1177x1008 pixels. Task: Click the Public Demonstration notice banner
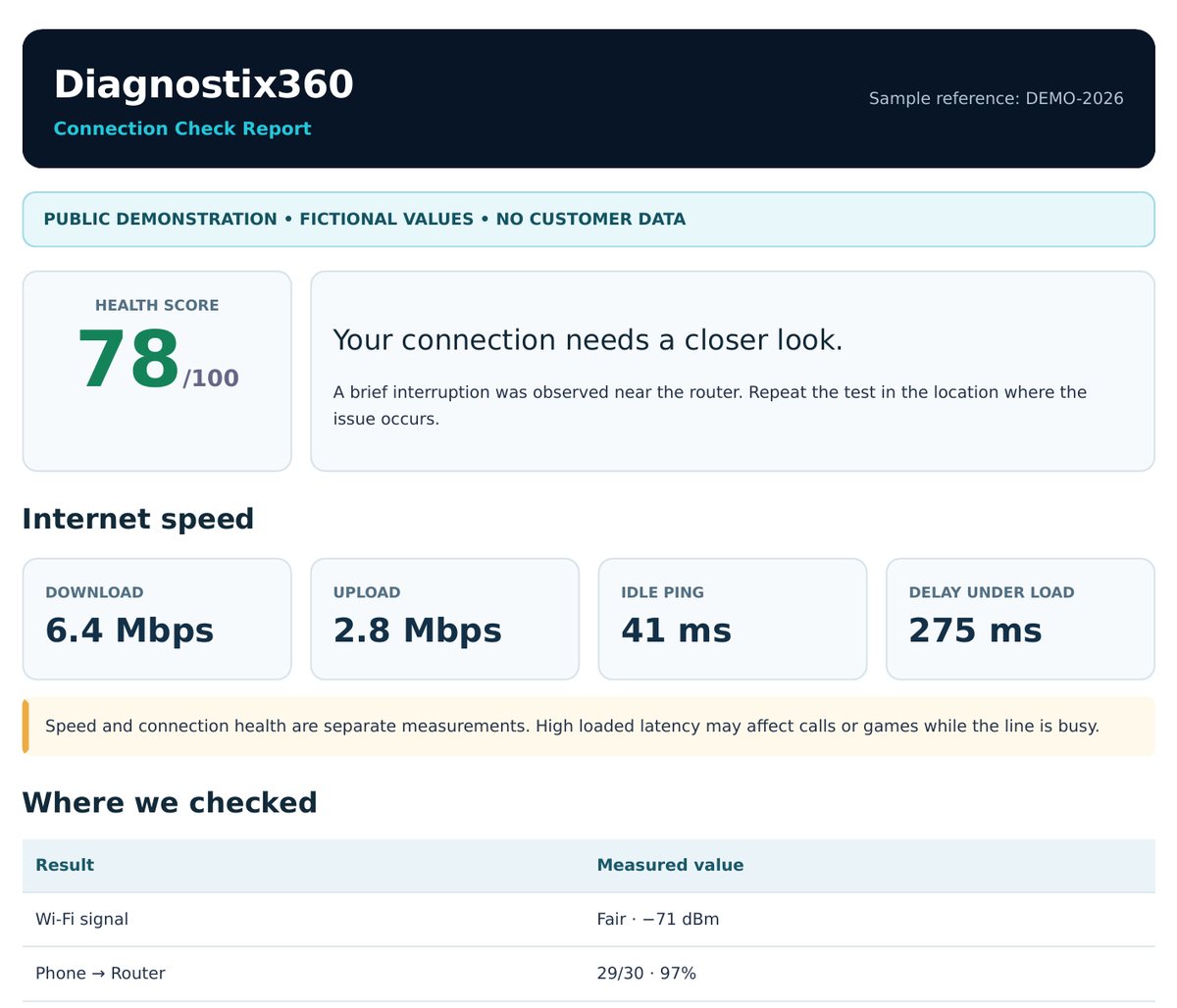(x=588, y=219)
